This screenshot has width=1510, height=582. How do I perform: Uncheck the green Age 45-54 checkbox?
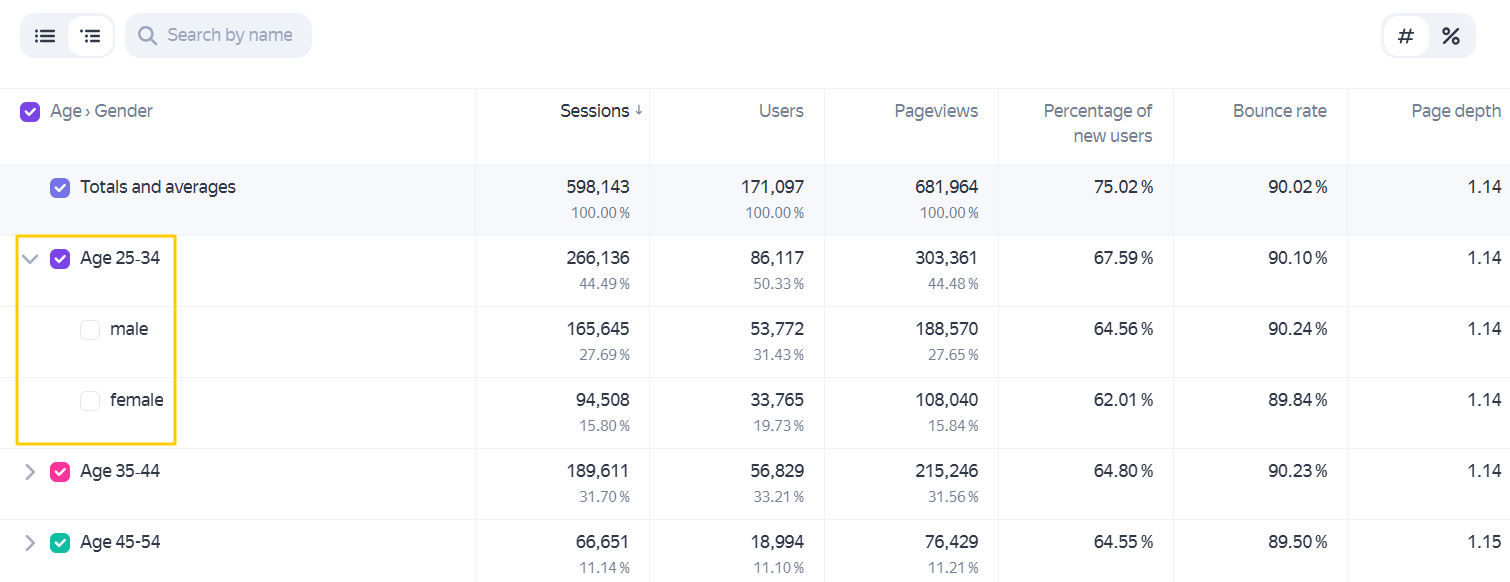point(60,543)
